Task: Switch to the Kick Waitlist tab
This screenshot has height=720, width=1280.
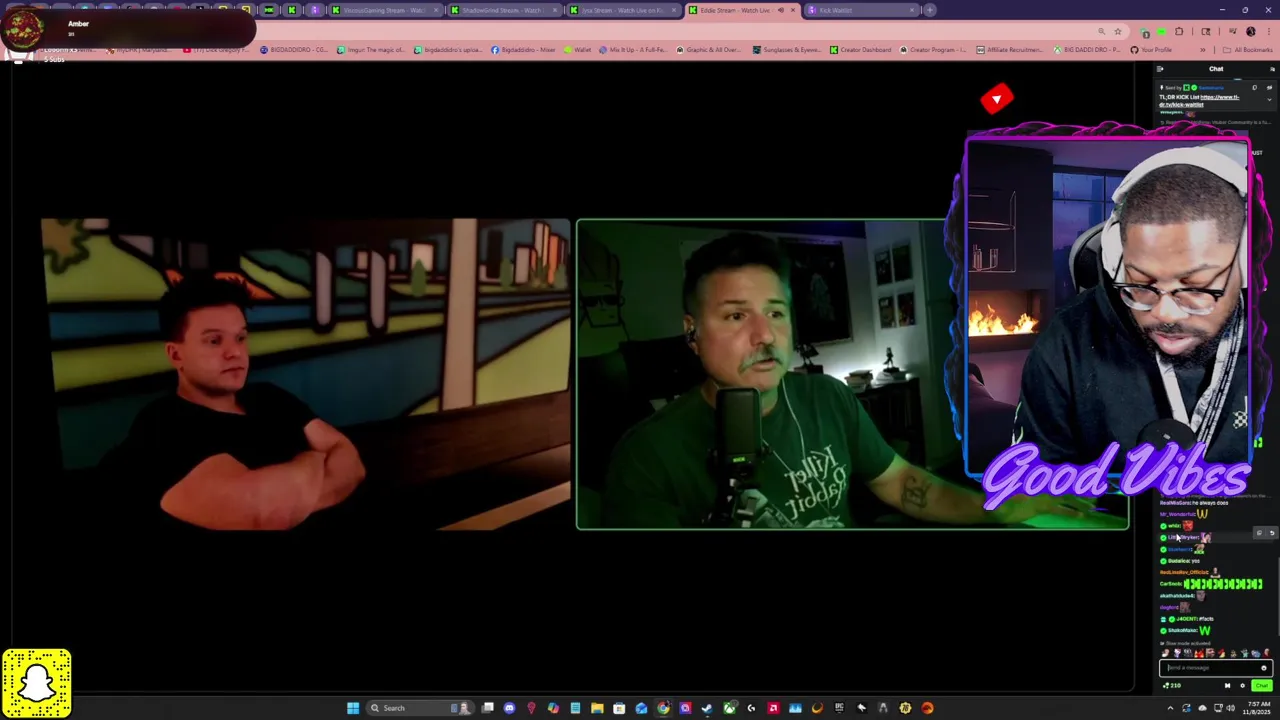Action: [x=861, y=10]
